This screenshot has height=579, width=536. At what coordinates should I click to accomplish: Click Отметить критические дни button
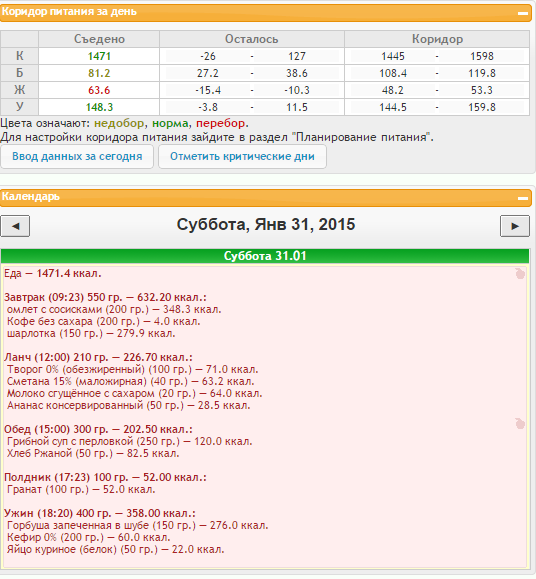pyautogui.click(x=242, y=157)
